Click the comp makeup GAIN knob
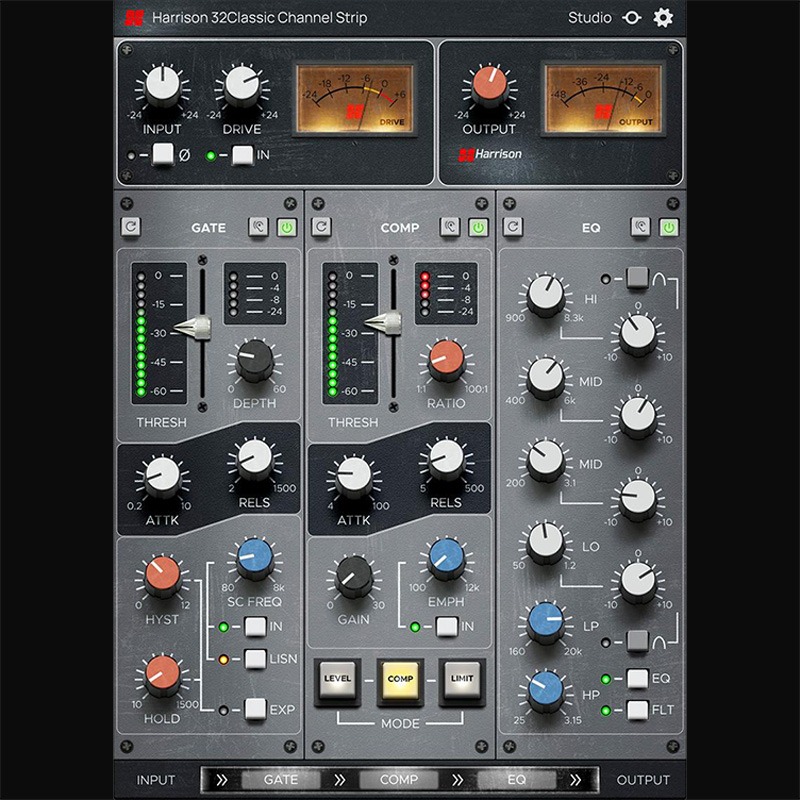The image size is (800, 800). coord(354,575)
